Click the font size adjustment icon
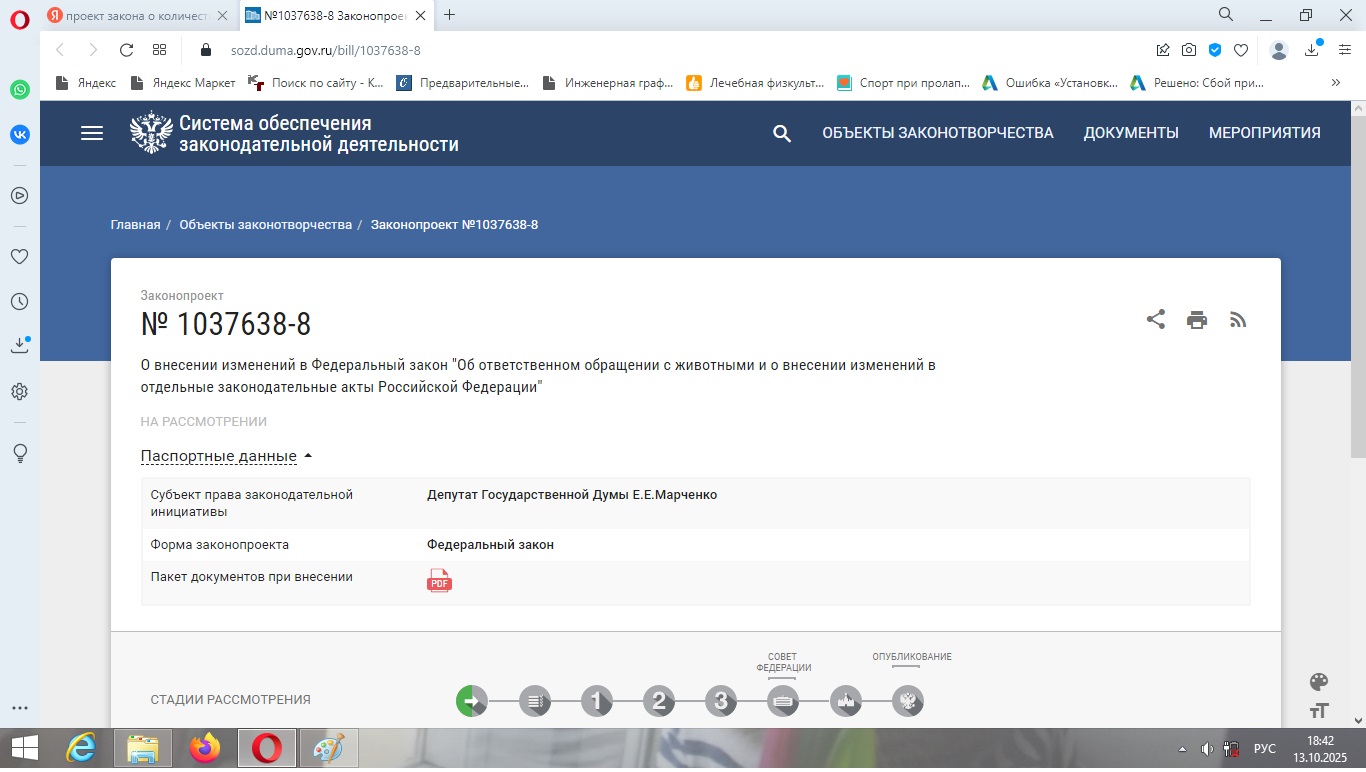This screenshot has width=1366, height=772. coord(1319,710)
